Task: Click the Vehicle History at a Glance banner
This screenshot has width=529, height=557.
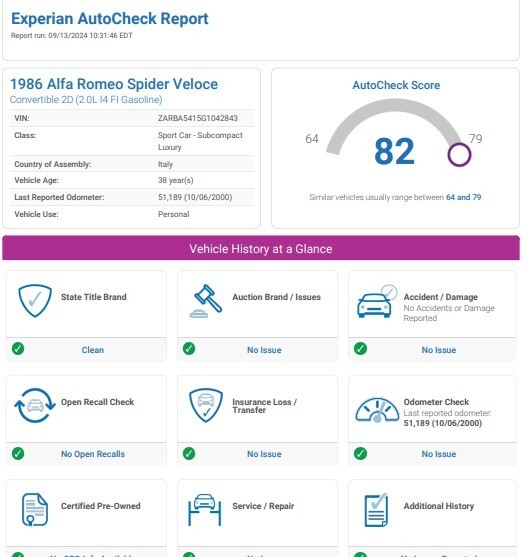Action: [x=261, y=248]
